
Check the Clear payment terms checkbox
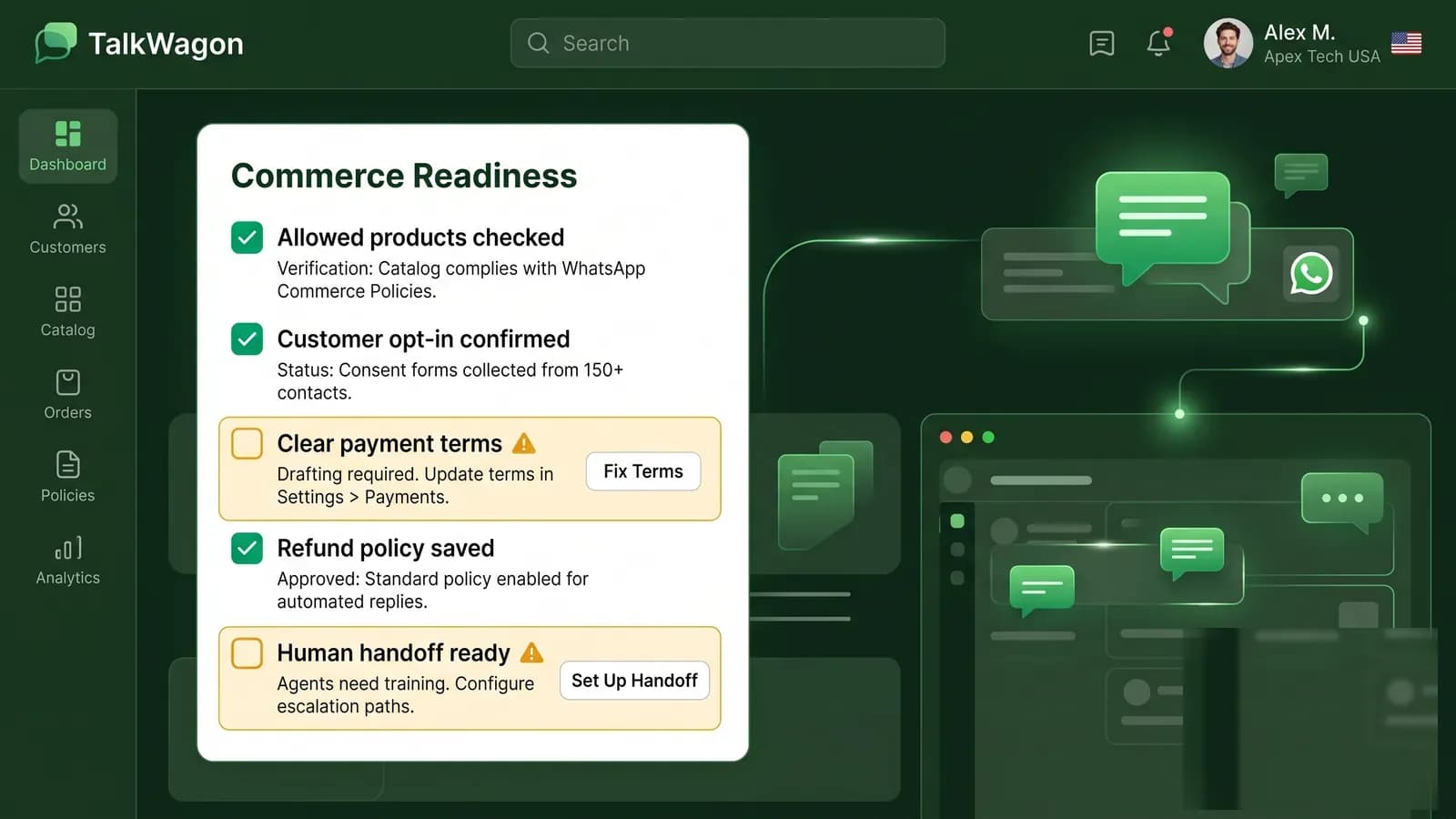tap(247, 443)
